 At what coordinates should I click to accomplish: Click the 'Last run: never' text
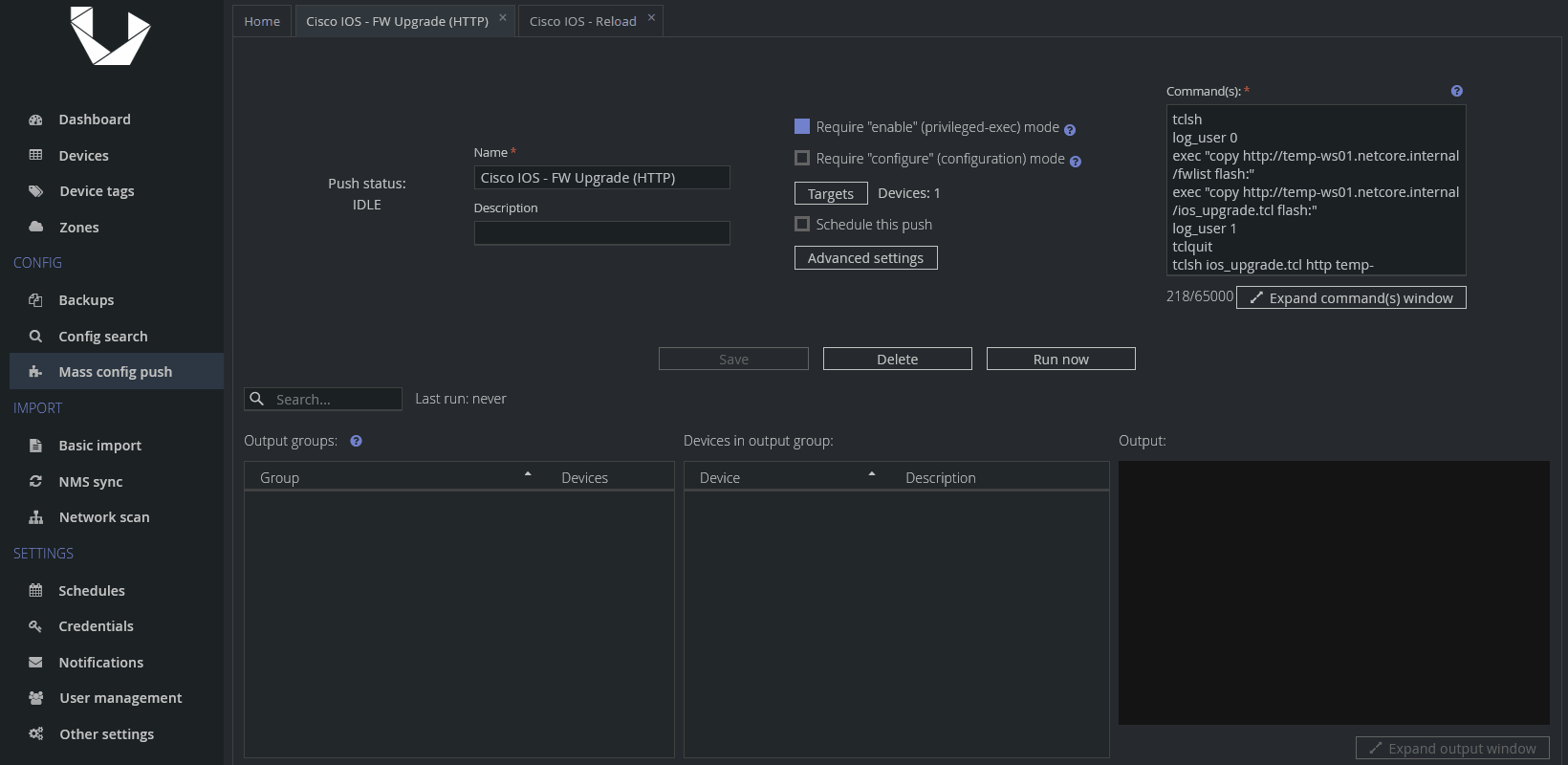tap(461, 399)
